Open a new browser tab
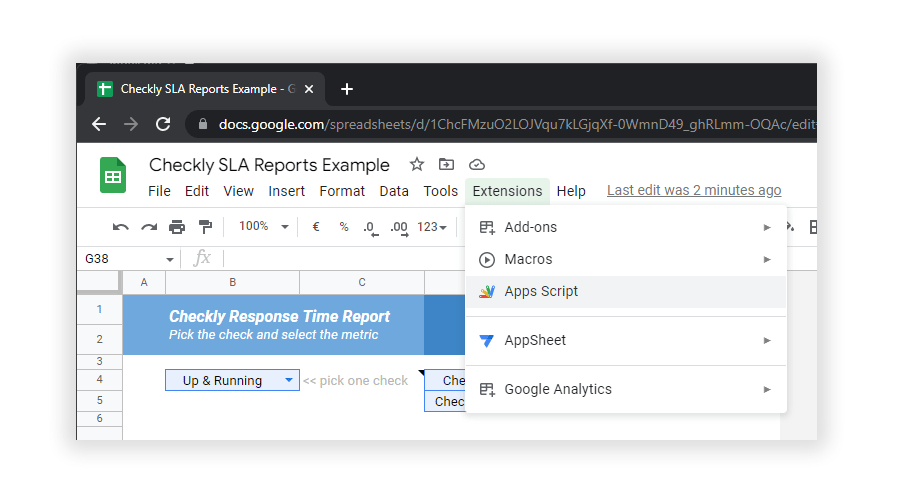 pyautogui.click(x=347, y=89)
